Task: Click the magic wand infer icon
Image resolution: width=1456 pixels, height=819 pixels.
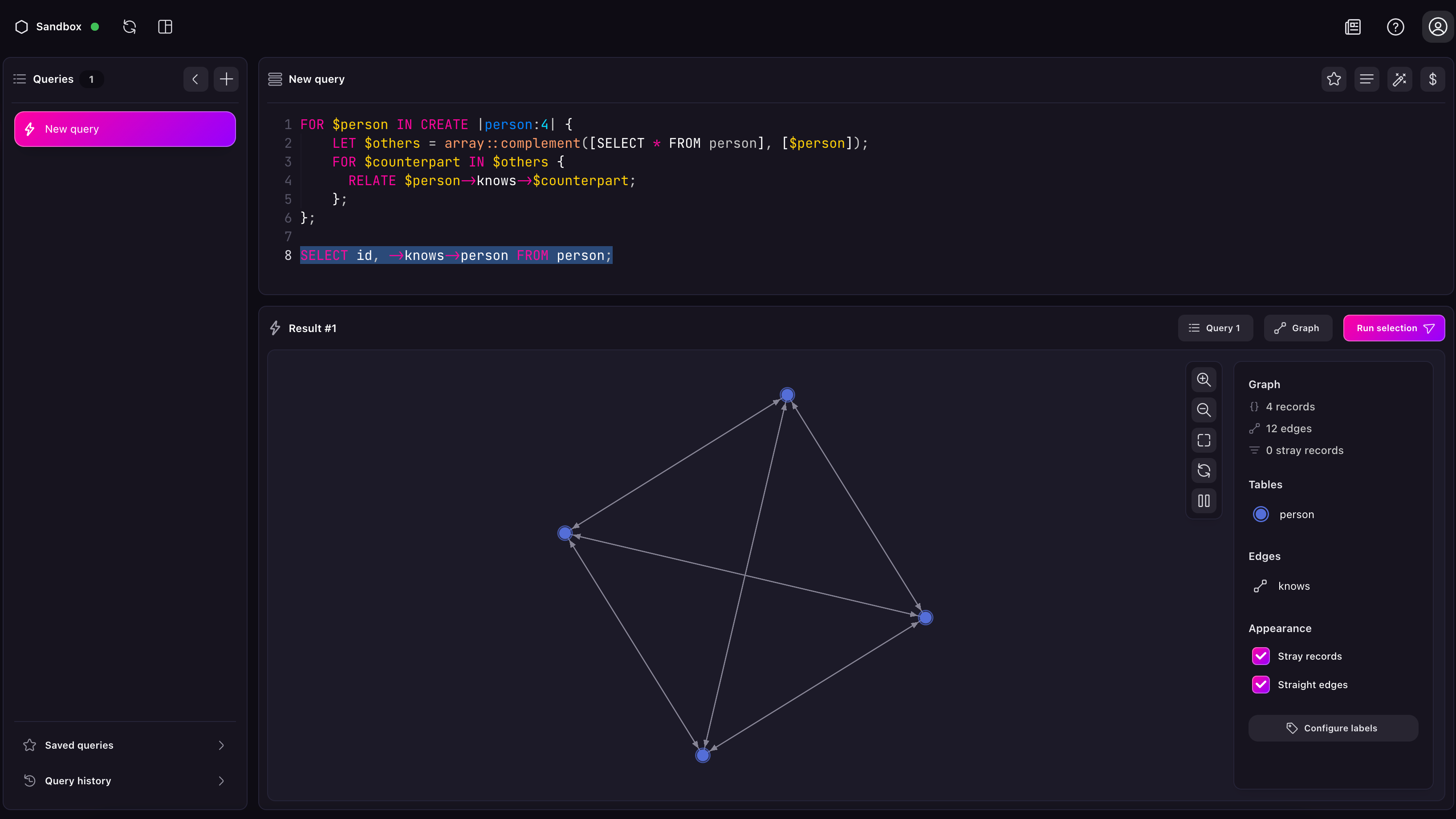Action: [1399, 79]
